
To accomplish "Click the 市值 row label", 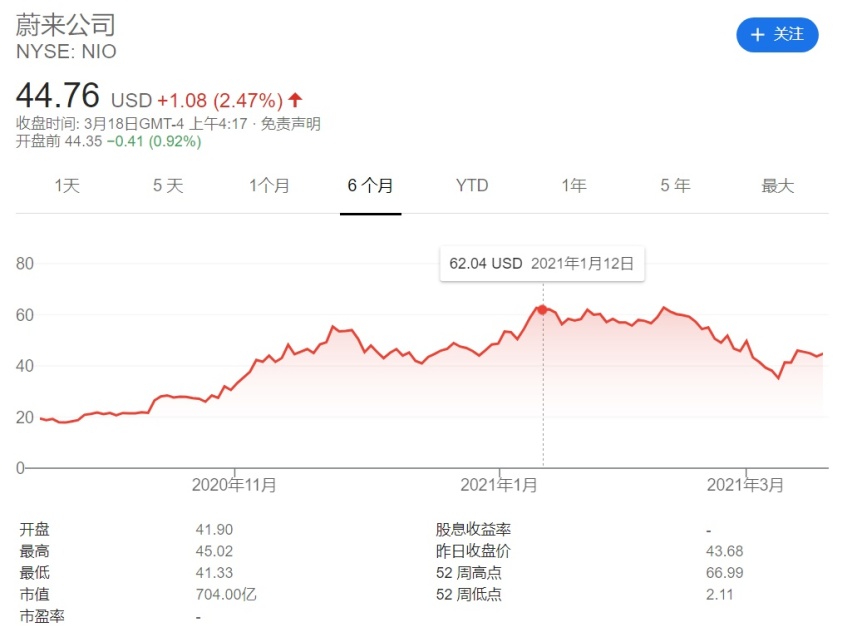I will click(x=34, y=595).
